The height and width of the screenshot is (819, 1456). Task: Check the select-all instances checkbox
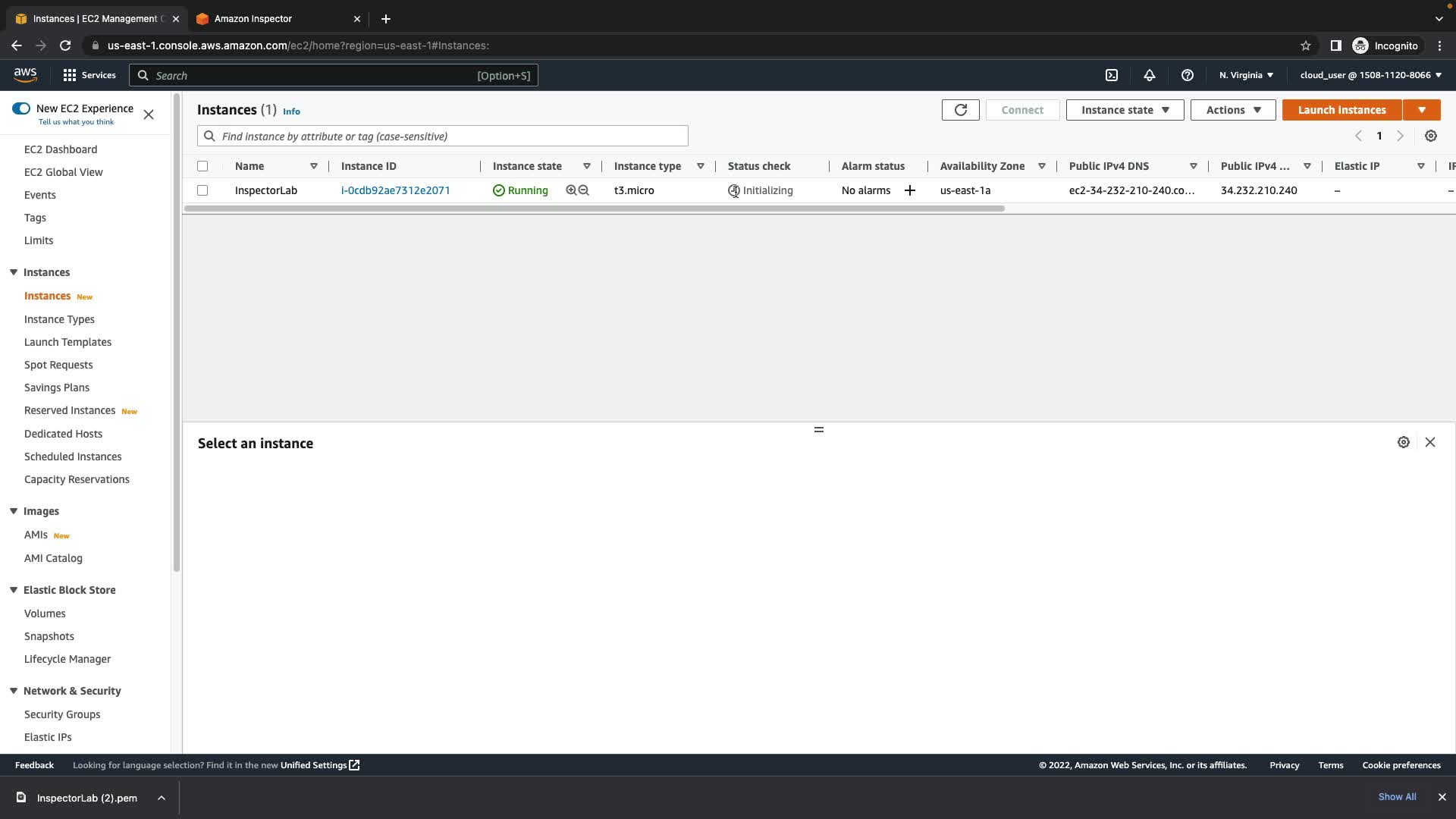click(202, 166)
